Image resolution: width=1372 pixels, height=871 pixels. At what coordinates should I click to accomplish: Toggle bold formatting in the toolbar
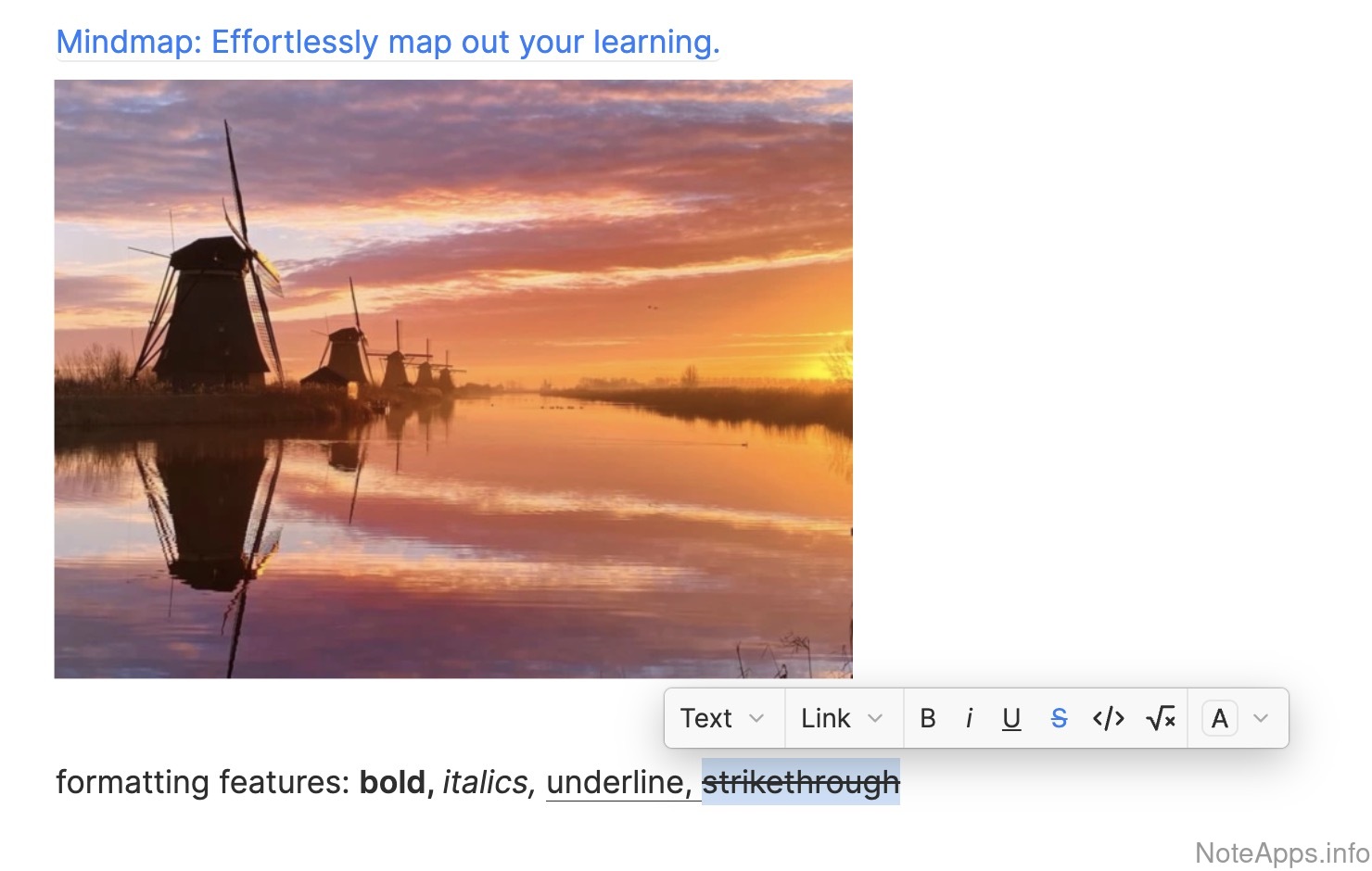coord(927,718)
